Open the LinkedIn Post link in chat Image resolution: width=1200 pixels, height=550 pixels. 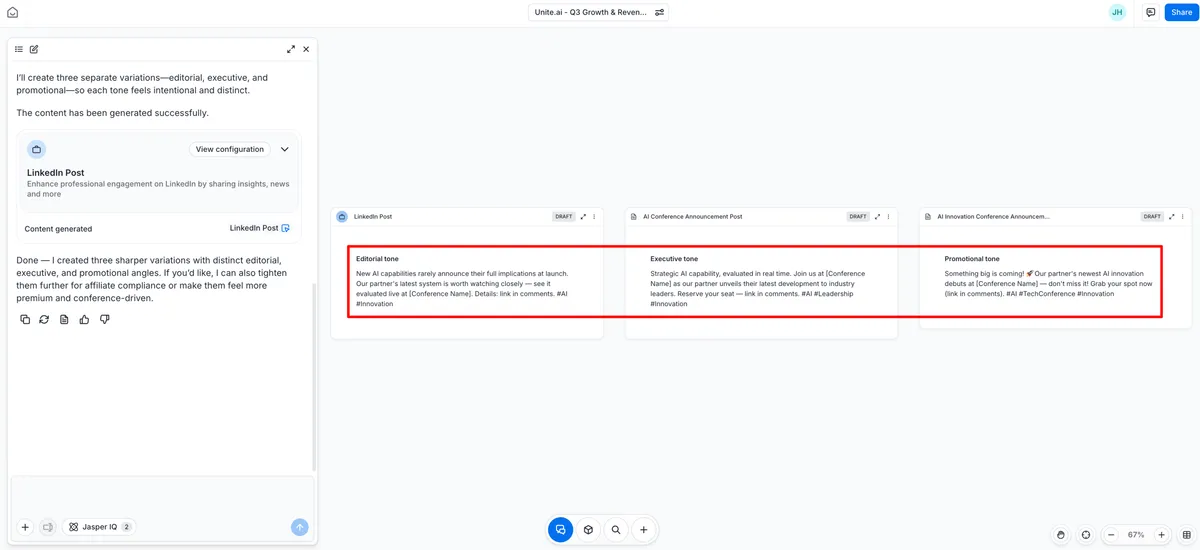(260, 228)
